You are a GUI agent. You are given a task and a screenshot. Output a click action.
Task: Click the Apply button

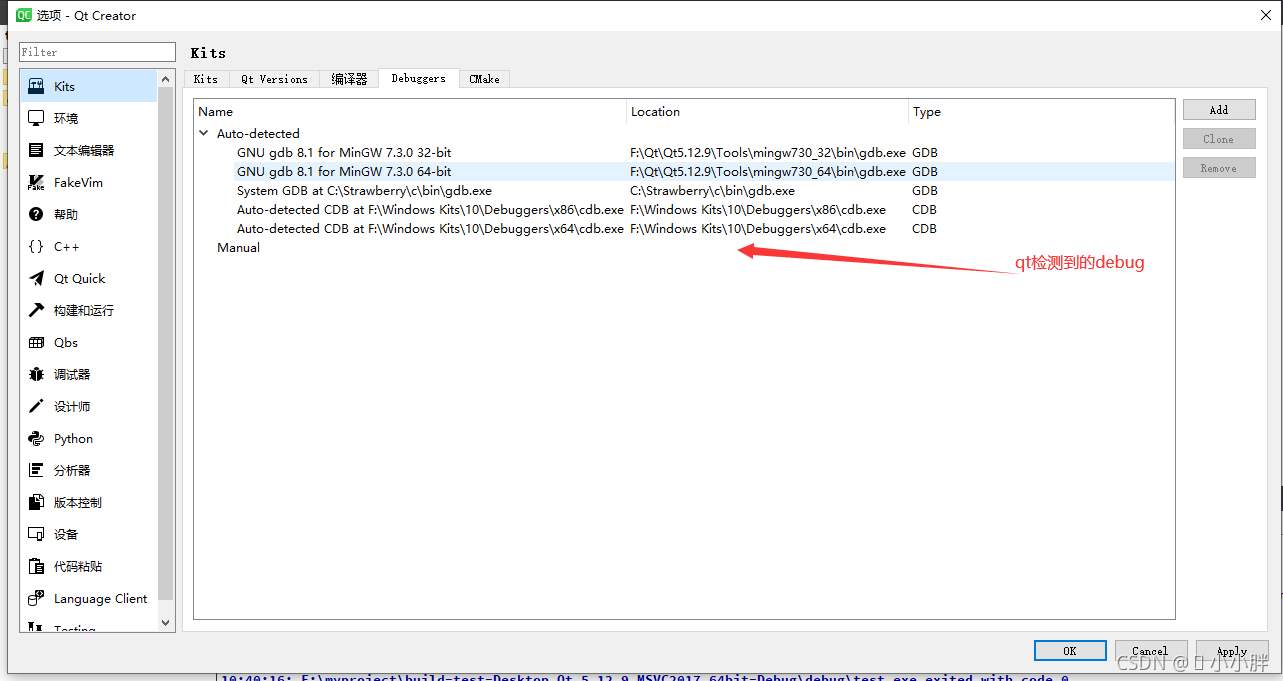click(1232, 651)
